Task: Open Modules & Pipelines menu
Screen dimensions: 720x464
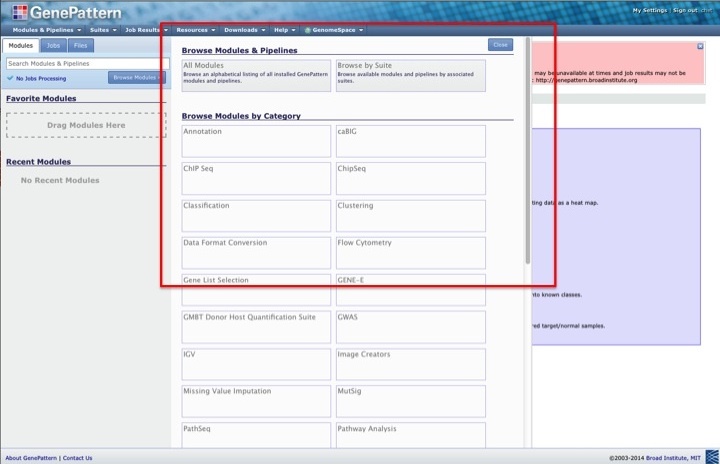Action: tap(47, 30)
